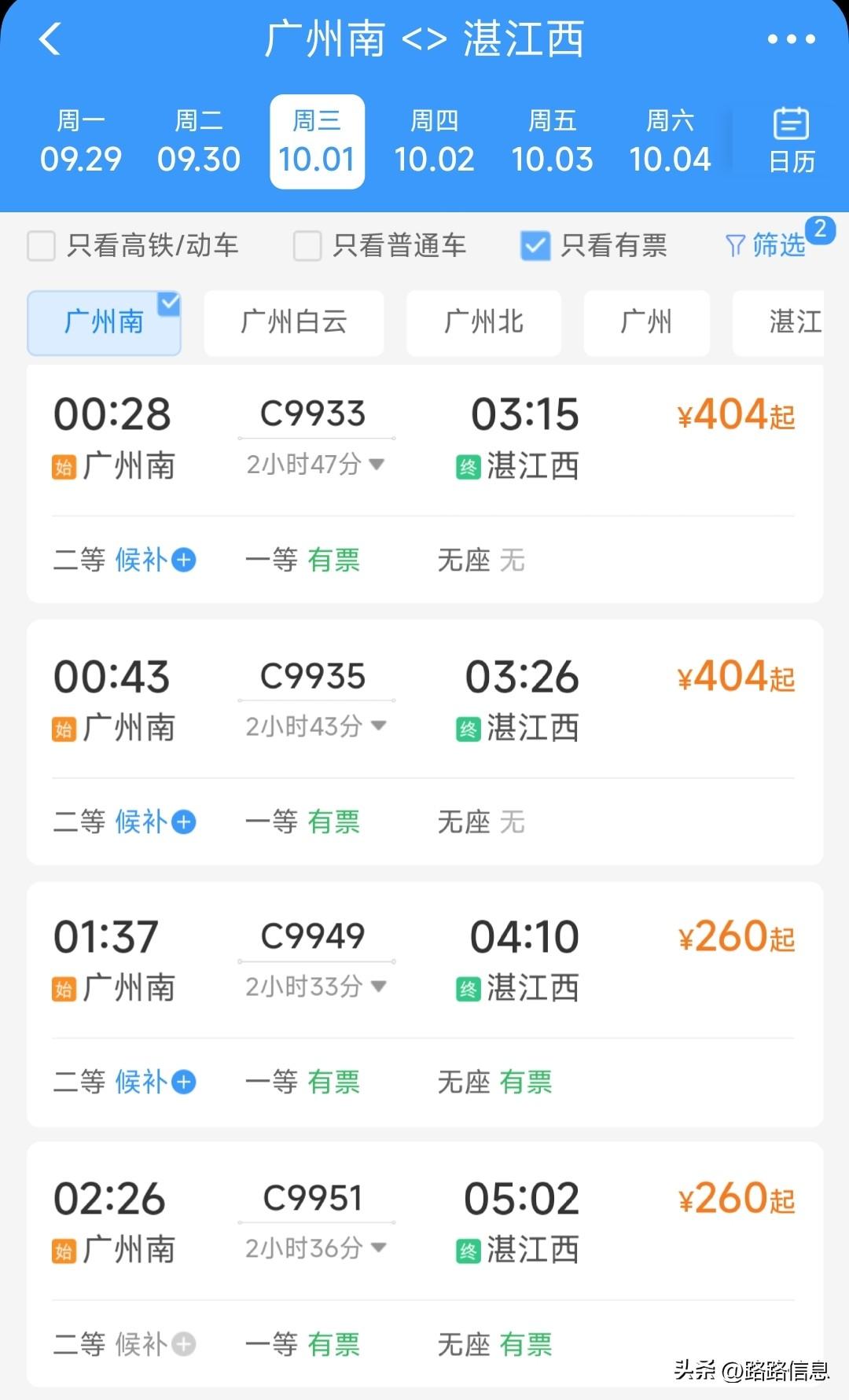
Task: Select the 周二 09.30 date tab
Action: tap(198, 142)
